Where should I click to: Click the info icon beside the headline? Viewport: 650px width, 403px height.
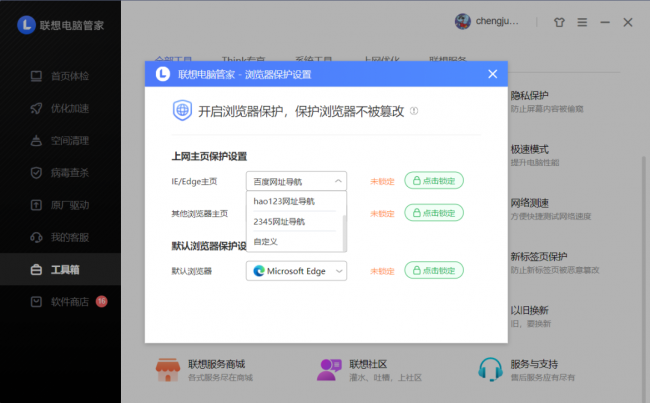pyautogui.click(x=414, y=111)
